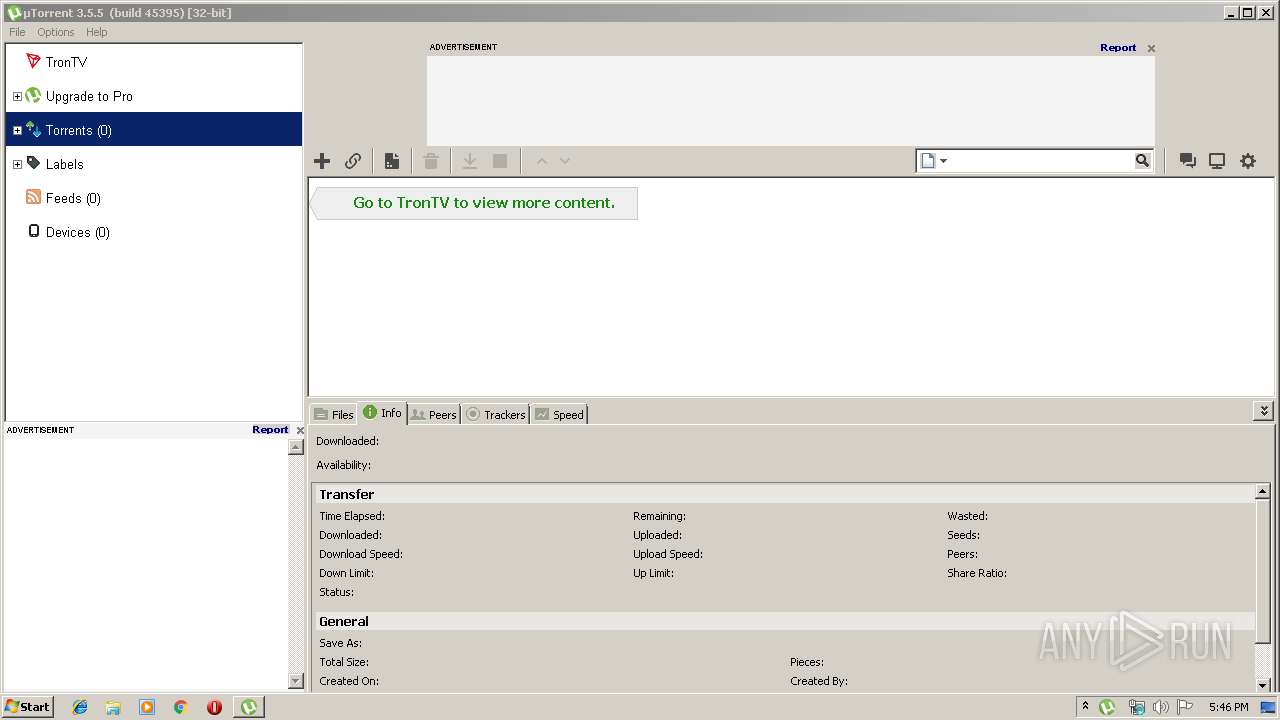Show hidden tray icons arrow

pos(1085,707)
